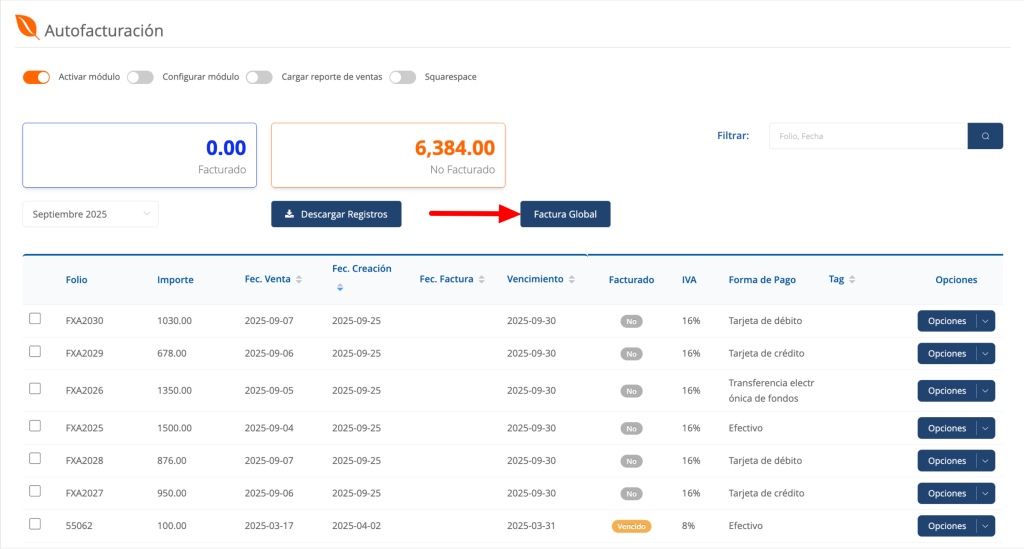1024x549 pixels.
Task: Click the Facturado column header
Action: click(x=632, y=279)
